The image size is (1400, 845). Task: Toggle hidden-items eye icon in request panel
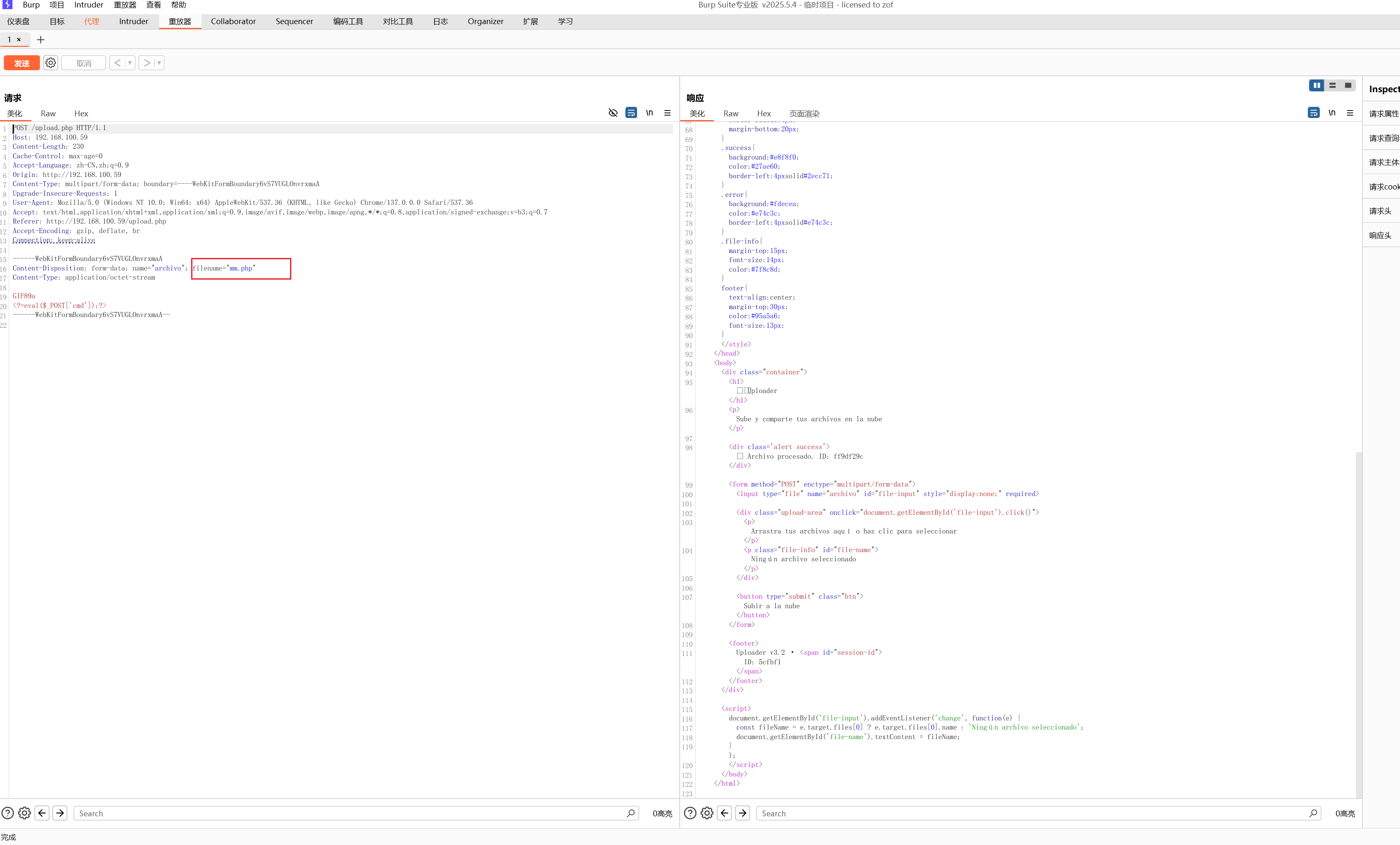pyautogui.click(x=613, y=113)
